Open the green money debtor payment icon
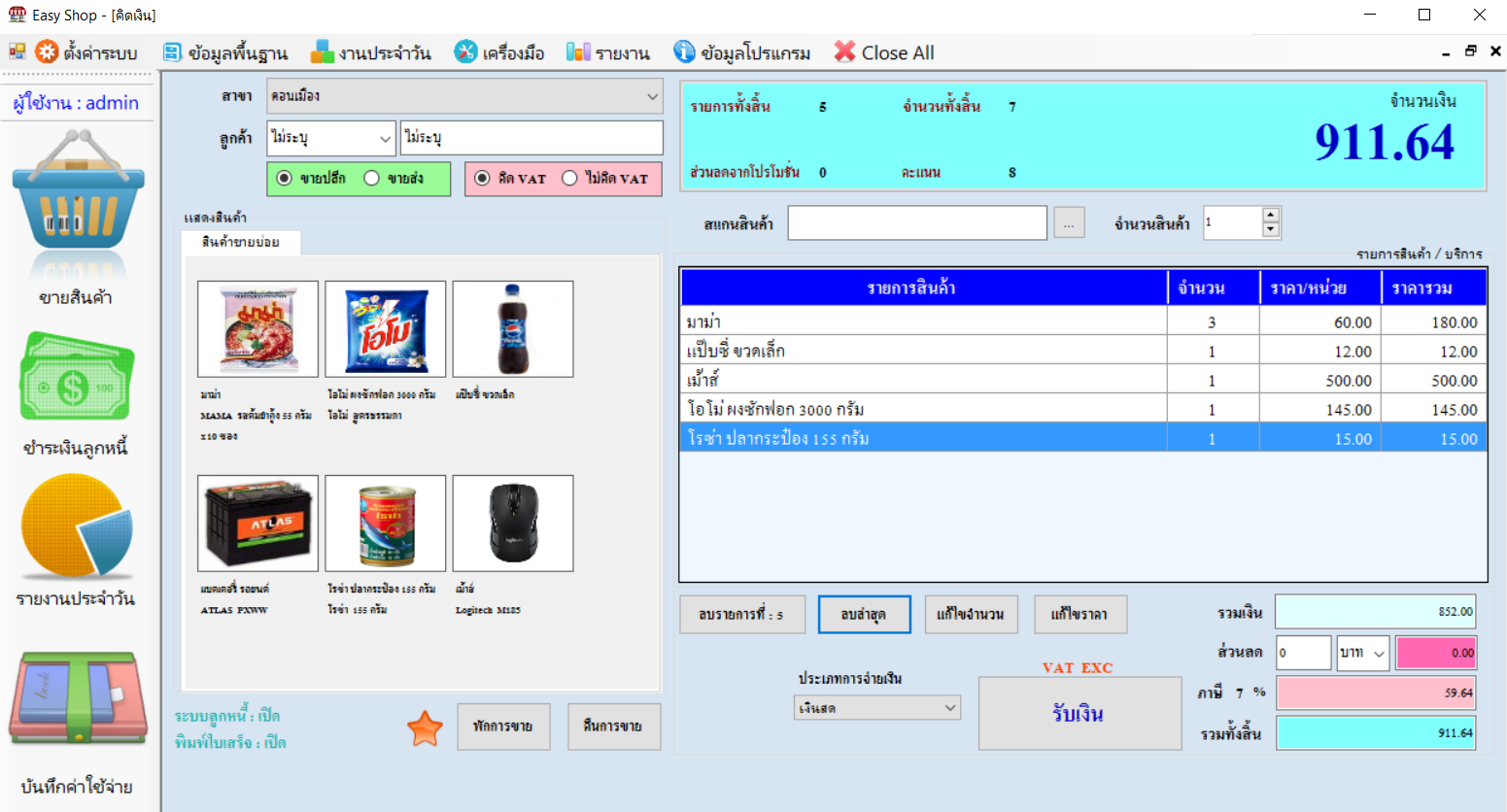 77,377
